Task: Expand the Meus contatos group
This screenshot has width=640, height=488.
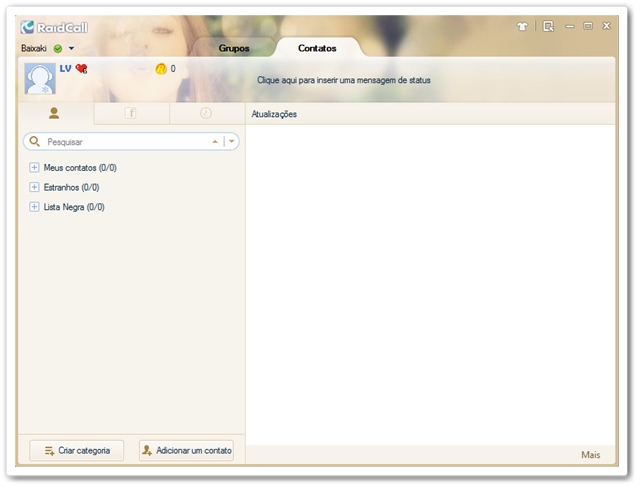Action: [35, 168]
